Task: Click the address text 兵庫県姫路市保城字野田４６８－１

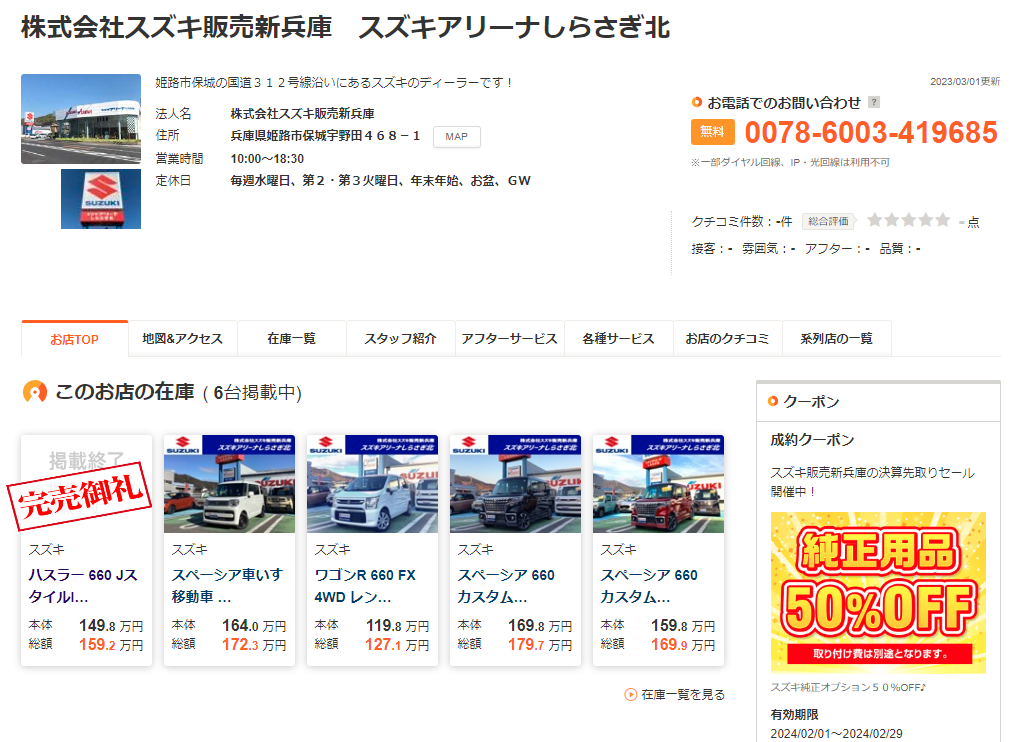Action: 325,136
